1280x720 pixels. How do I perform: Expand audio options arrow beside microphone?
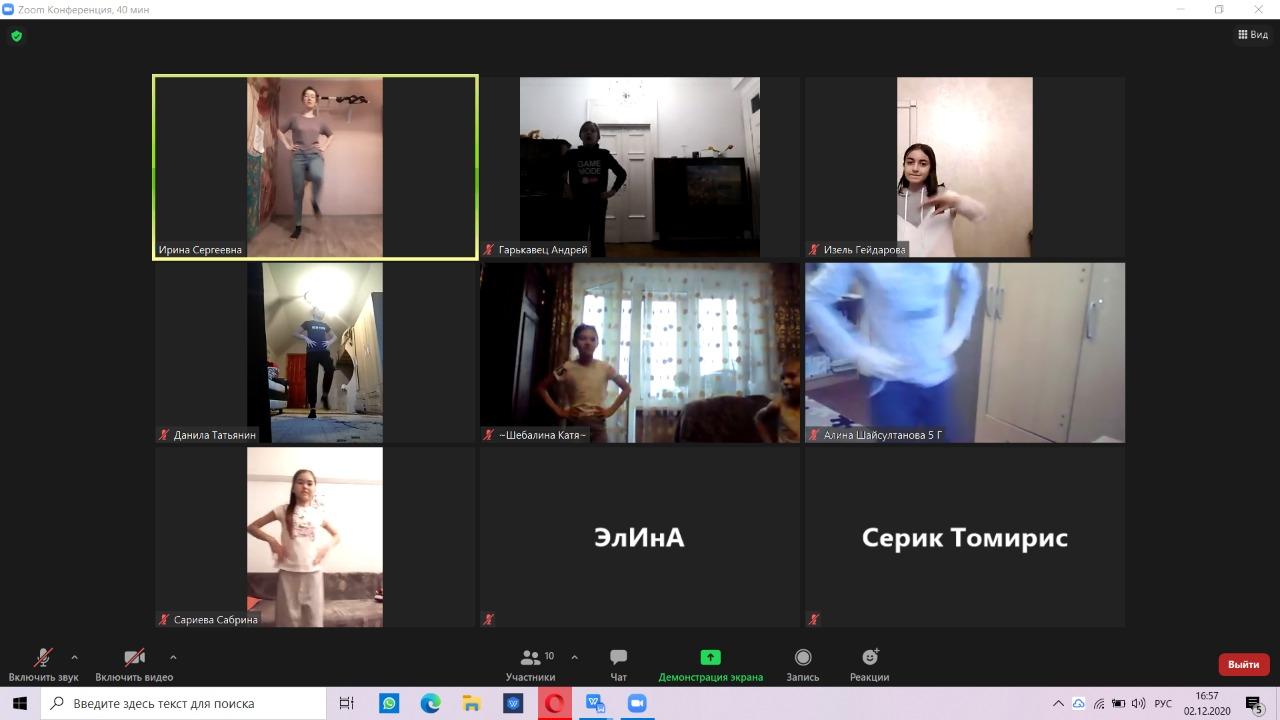74,657
